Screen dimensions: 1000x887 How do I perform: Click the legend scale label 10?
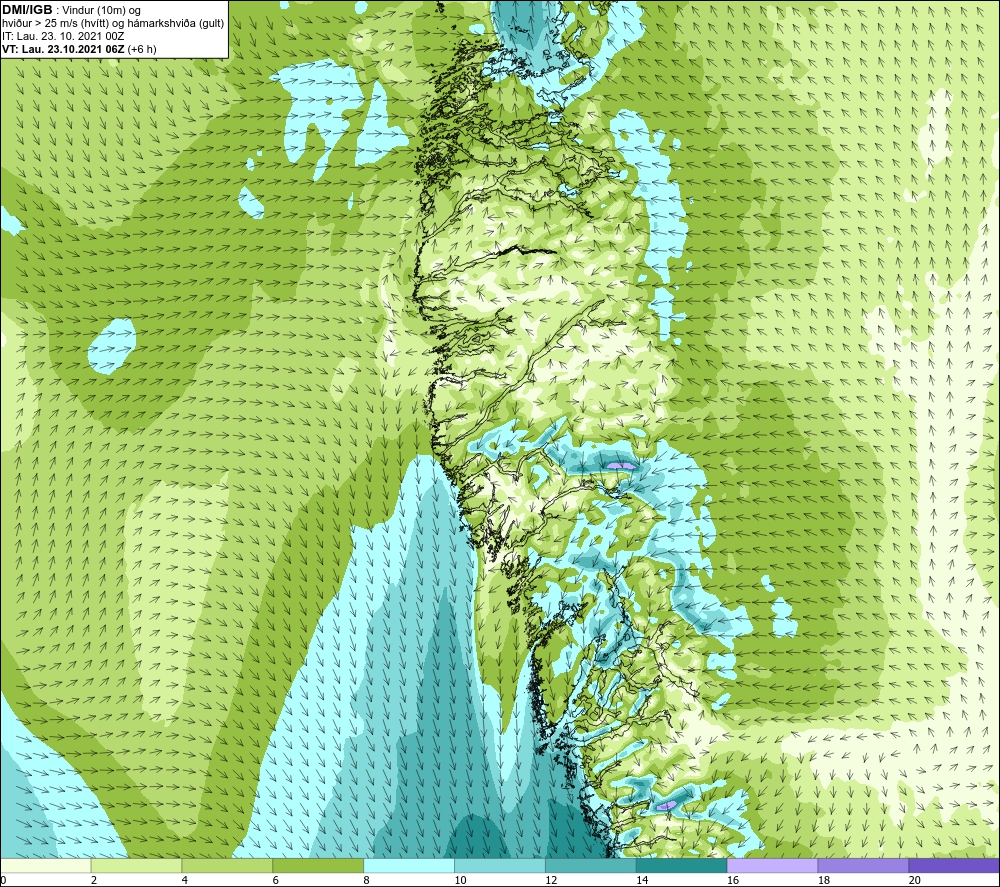coord(460,880)
